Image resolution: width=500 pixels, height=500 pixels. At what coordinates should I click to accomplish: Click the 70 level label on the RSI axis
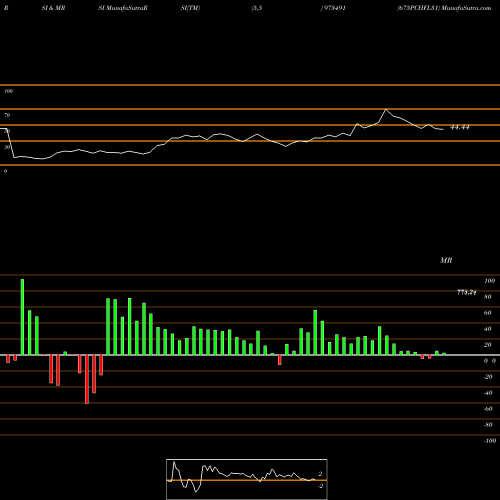point(7,115)
